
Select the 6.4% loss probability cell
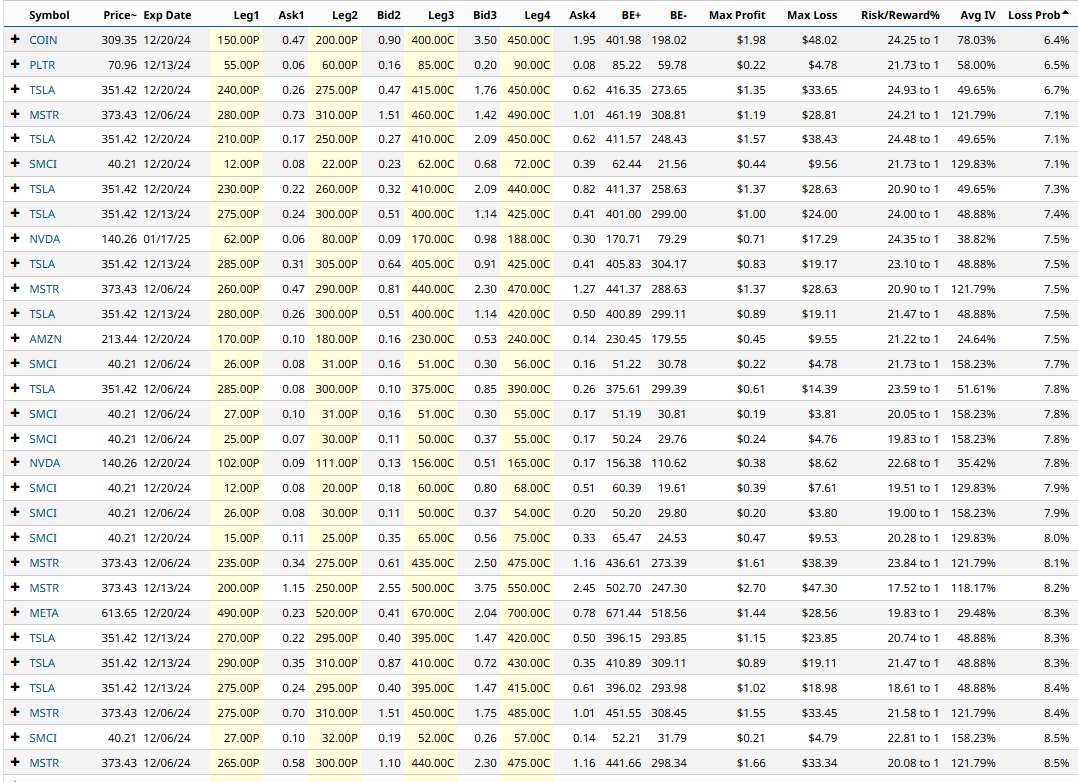(1056, 40)
